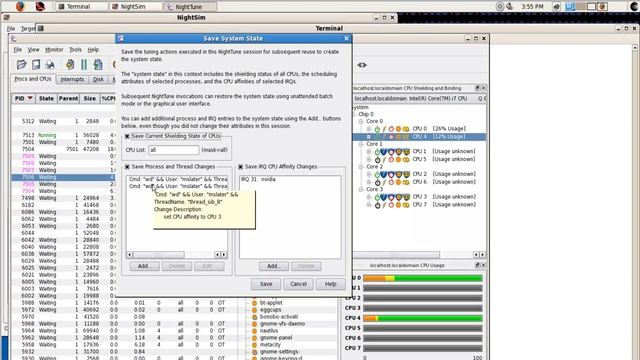Expand the CPU 2 row in shielding tree

pyautogui.click(x=369, y=174)
